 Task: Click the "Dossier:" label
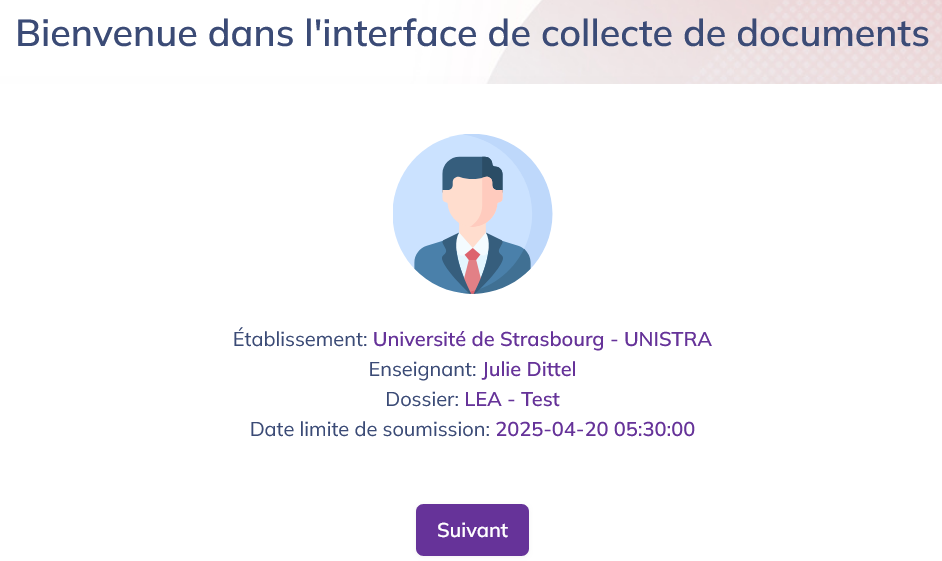[x=422, y=400]
